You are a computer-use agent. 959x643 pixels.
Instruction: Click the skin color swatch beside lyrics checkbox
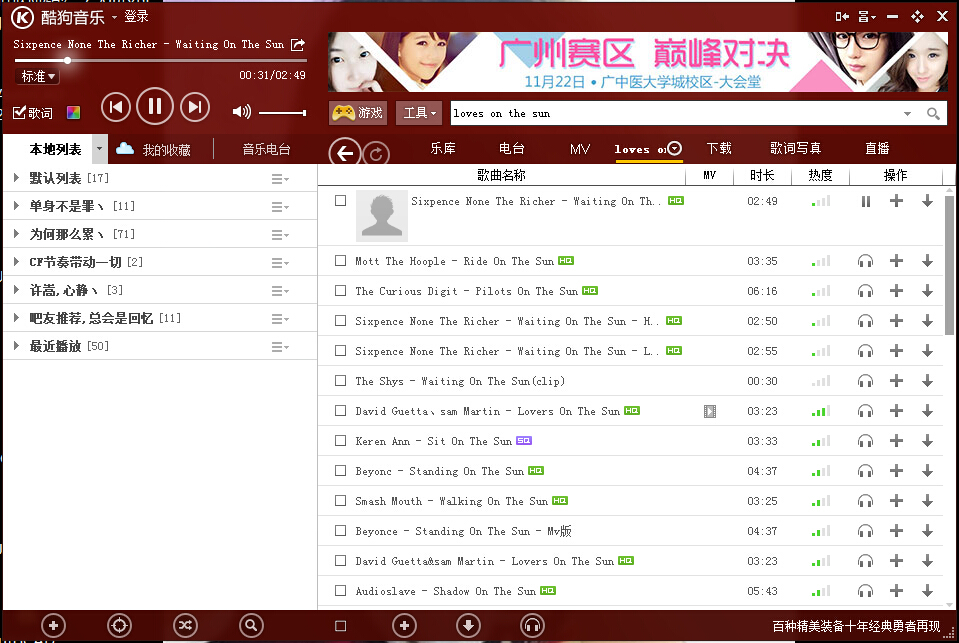73,113
